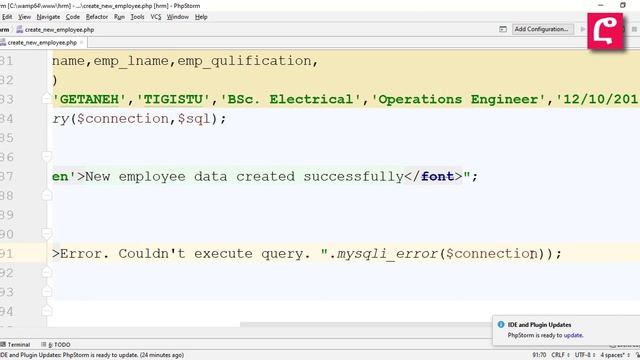Image resolution: width=640 pixels, height=360 pixels.
Task: Close the create_new_employee.php editor tab
Action: click(x=82, y=42)
